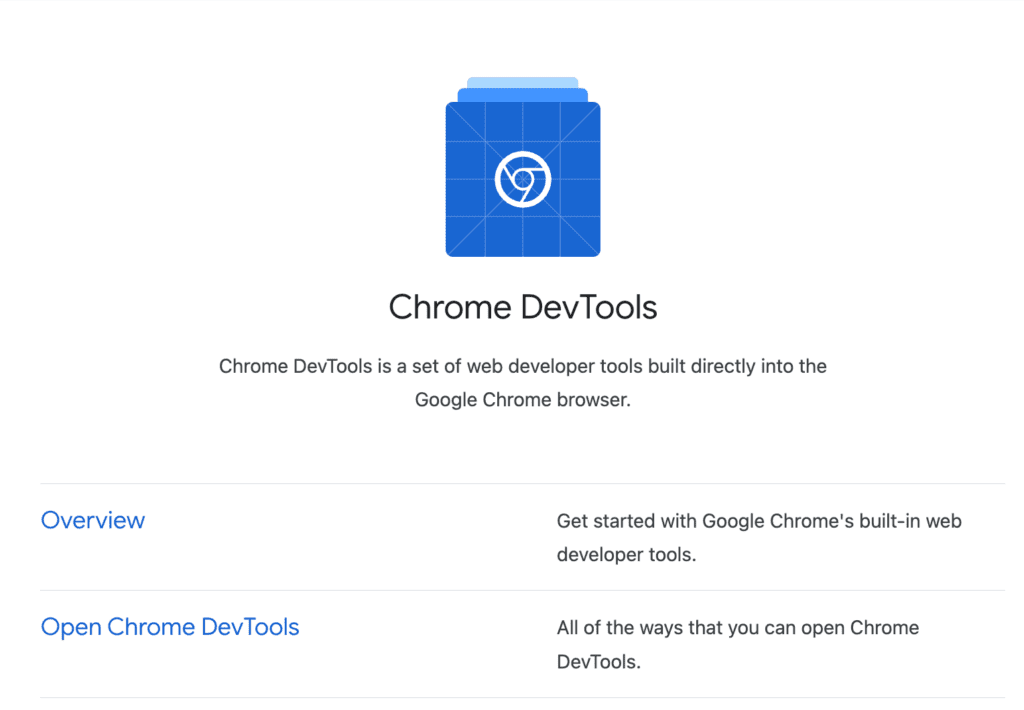Click the Chrome DevTools logo image
Viewport: 1024px width, 710px height.
click(x=522, y=167)
